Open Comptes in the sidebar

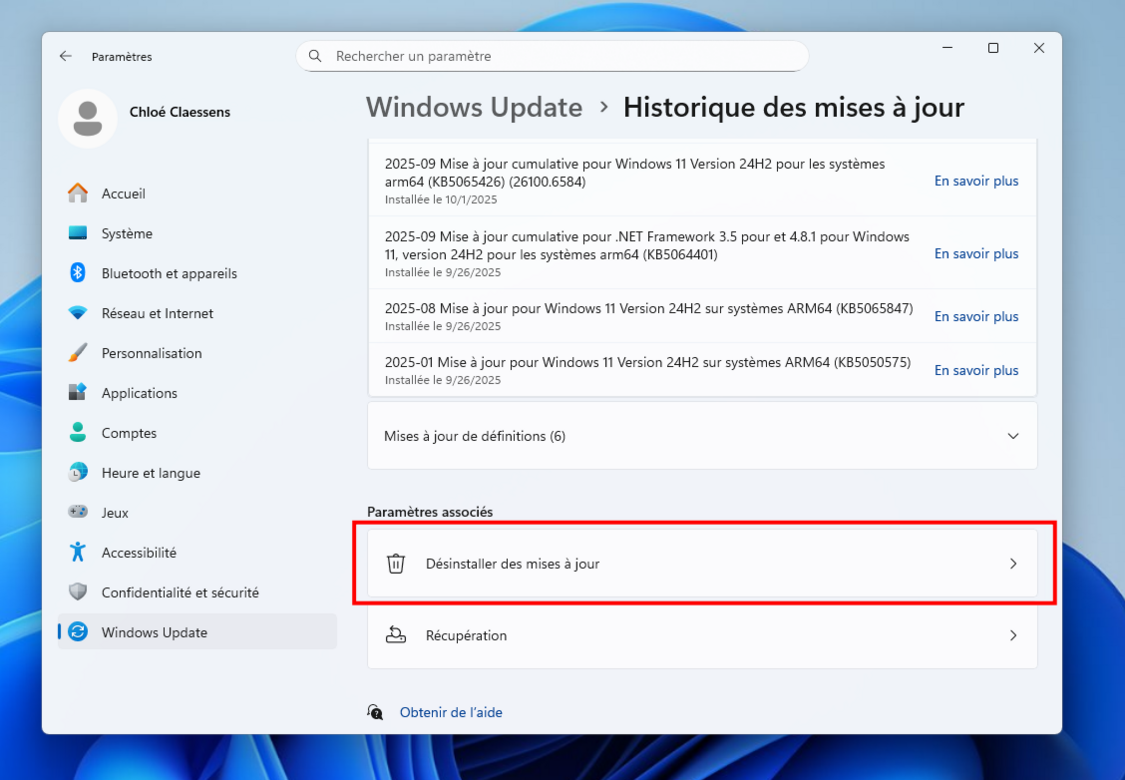[x=129, y=433]
